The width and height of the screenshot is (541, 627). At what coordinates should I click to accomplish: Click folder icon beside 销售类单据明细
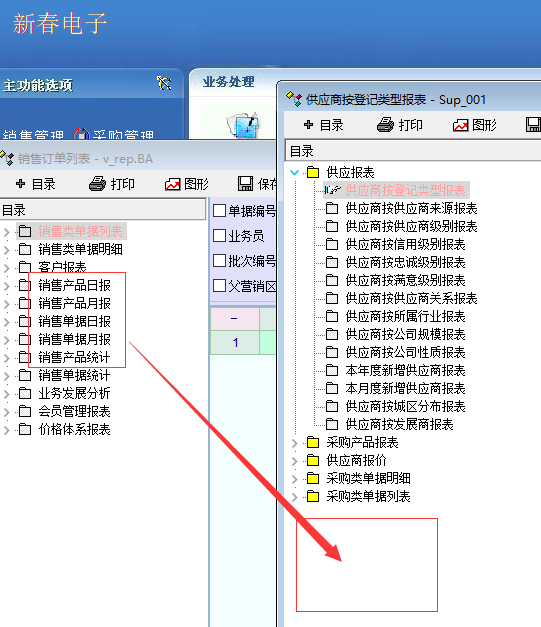[x=25, y=249]
